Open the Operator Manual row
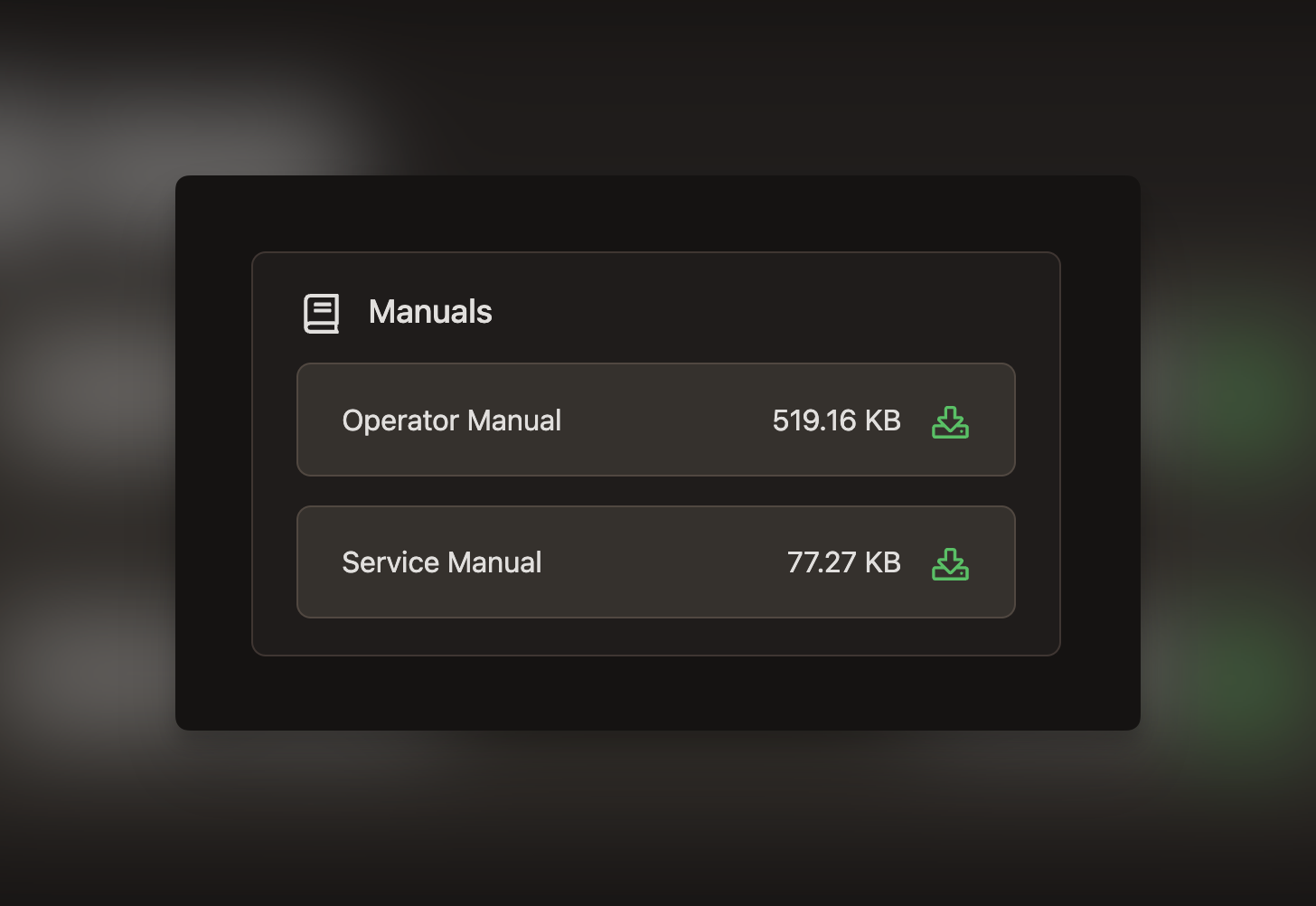This screenshot has width=1316, height=906. pyautogui.click(x=656, y=420)
